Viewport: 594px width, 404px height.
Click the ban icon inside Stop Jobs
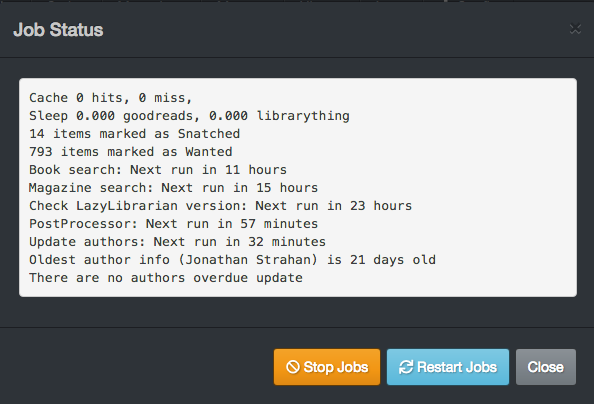292,367
